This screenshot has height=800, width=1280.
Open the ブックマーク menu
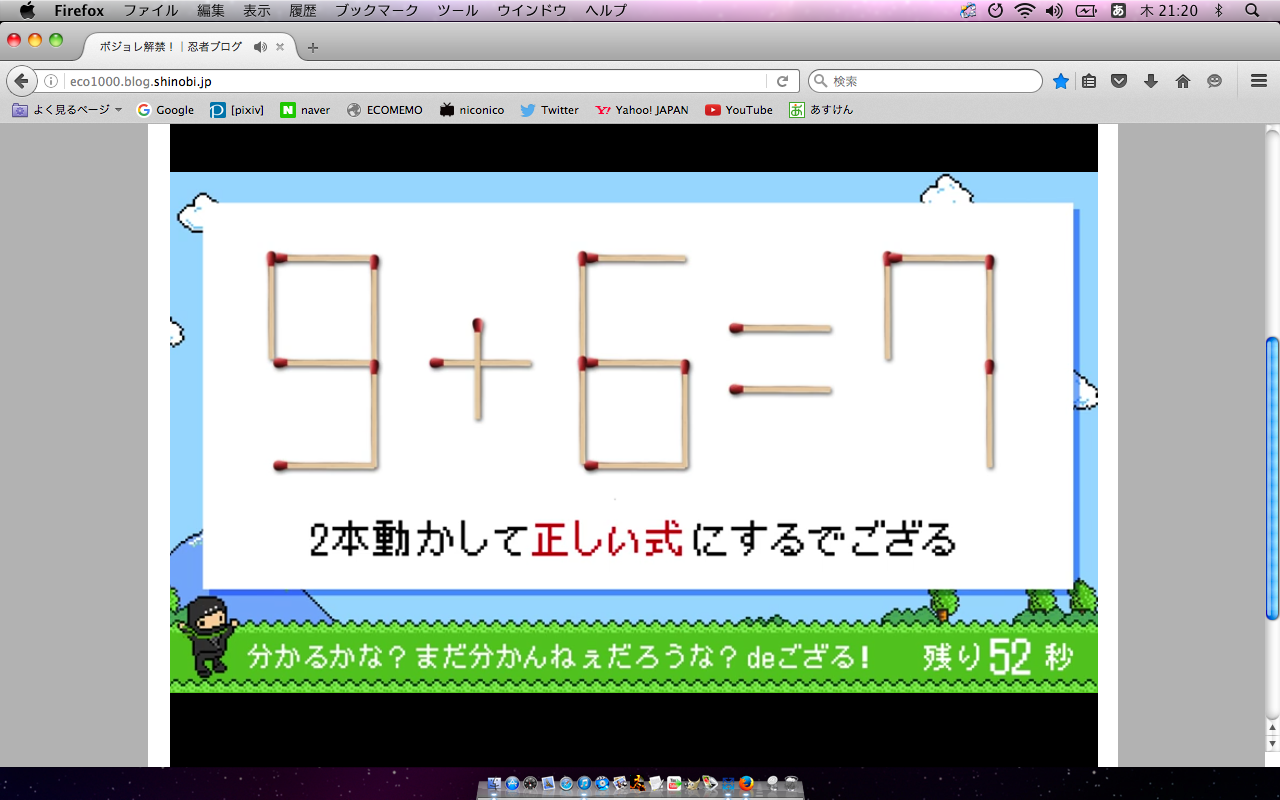point(377,11)
